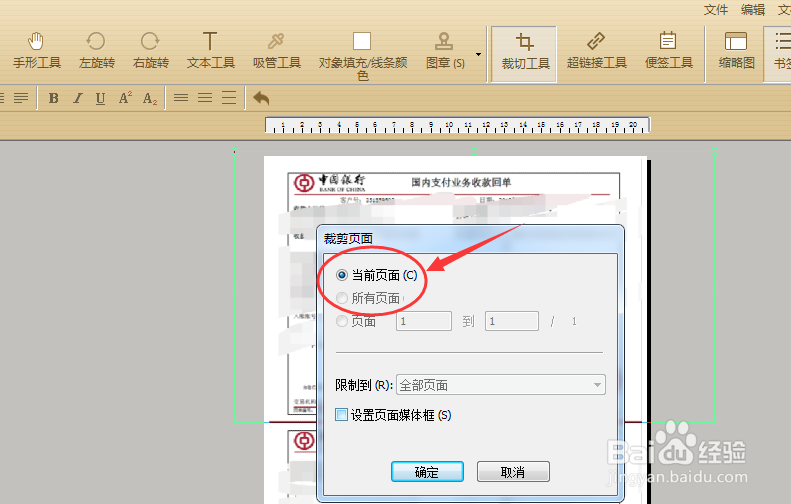Activate the Text tool (文本工具)
The height and width of the screenshot is (504, 791).
coord(210,50)
